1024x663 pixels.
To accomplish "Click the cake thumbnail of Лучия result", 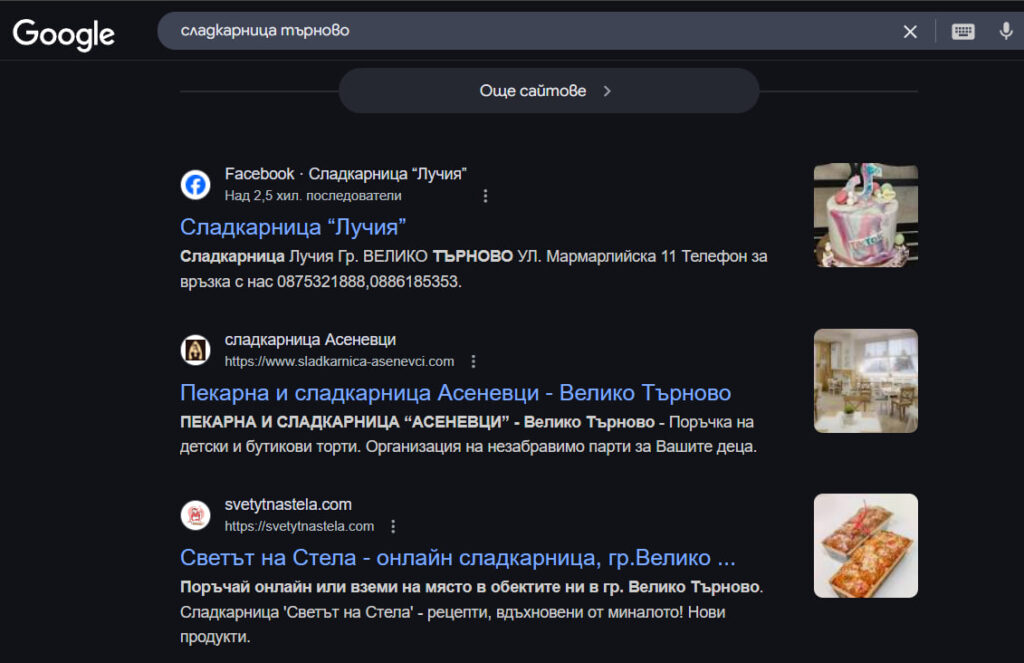I will coord(865,216).
